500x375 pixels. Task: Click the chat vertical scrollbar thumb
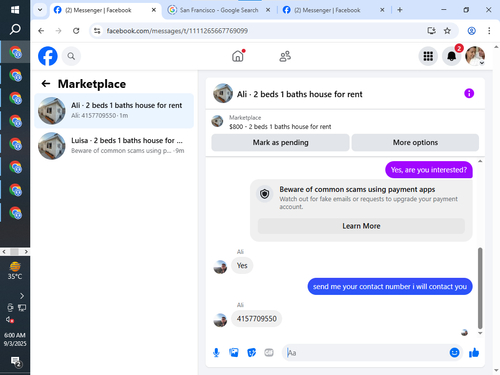click(480, 288)
